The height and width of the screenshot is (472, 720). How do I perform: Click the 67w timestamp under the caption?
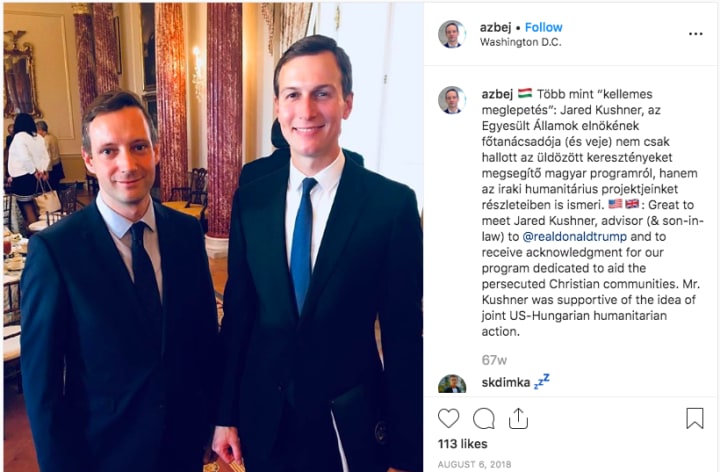(x=494, y=360)
